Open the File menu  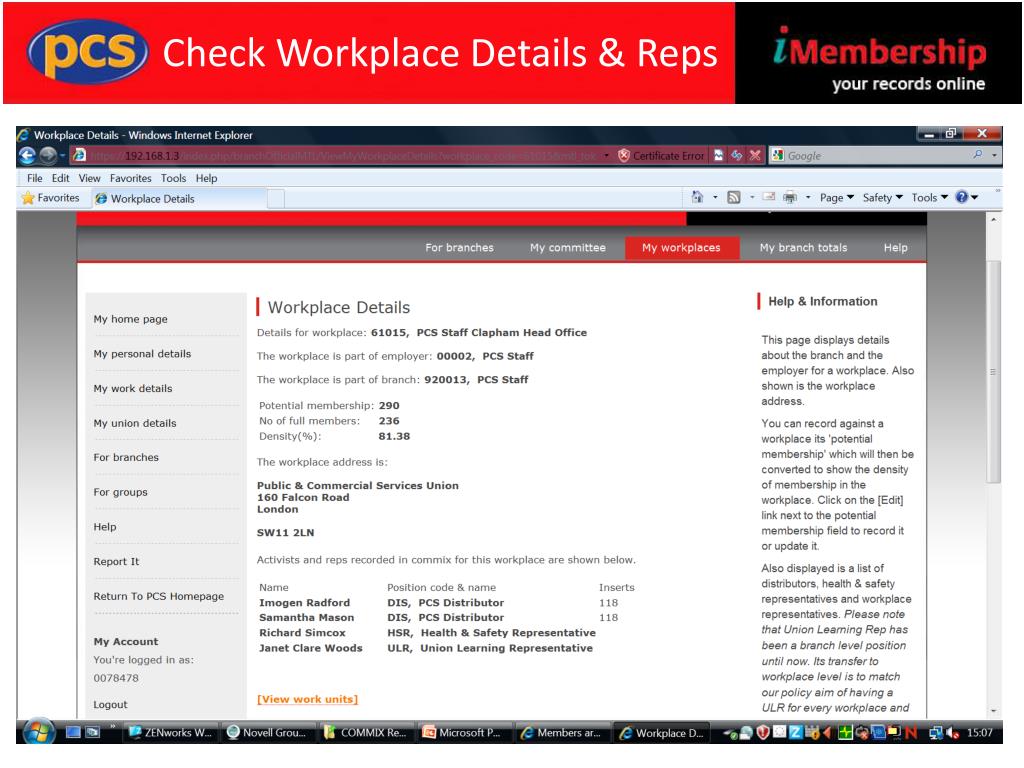pos(35,178)
